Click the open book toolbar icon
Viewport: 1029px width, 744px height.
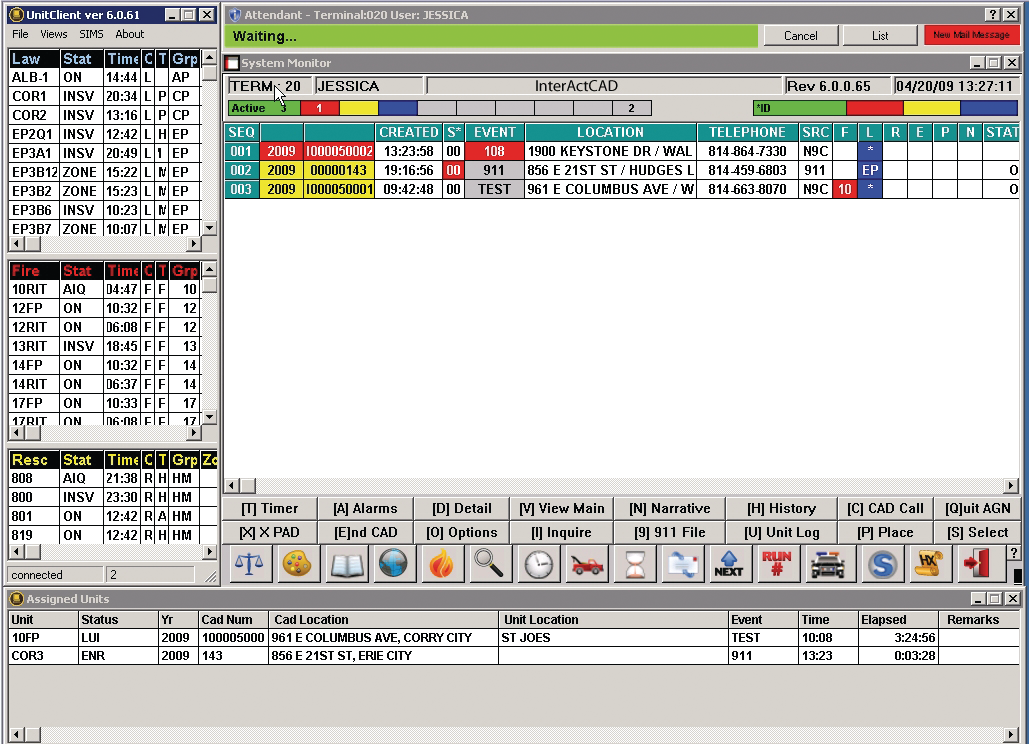pos(344,564)
